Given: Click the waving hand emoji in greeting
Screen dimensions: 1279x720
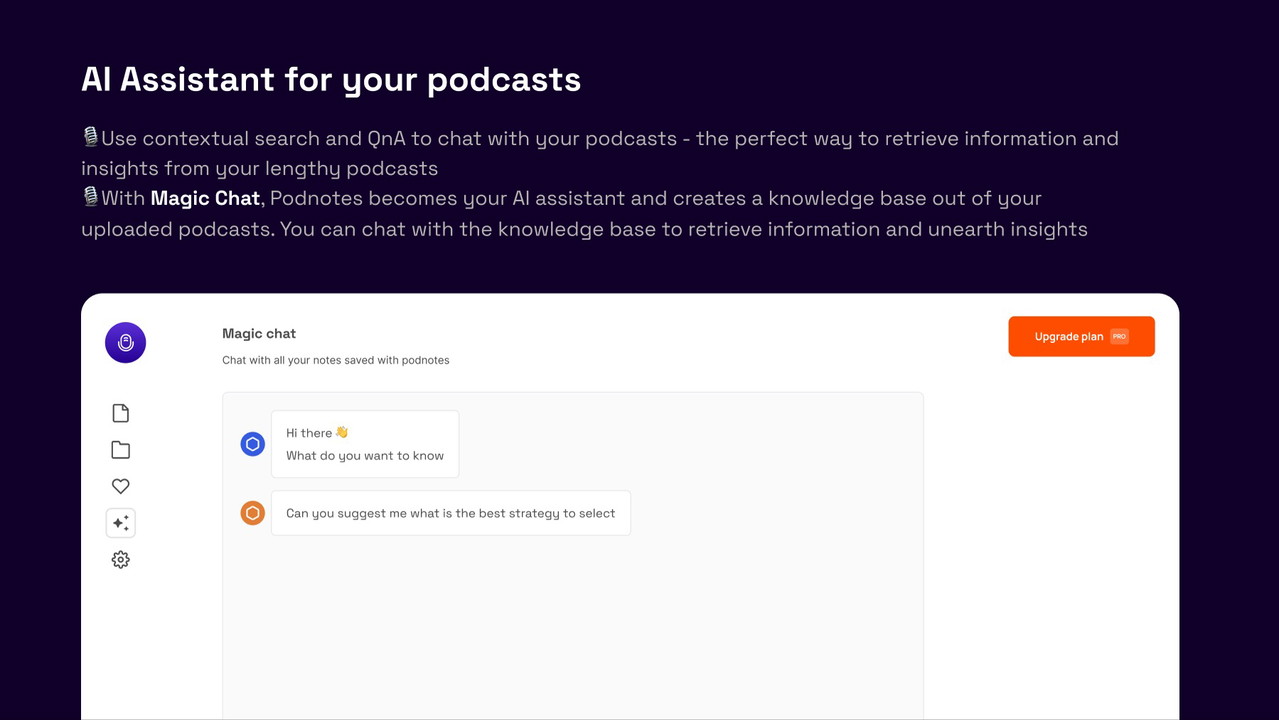Looking at the screenshot, I should [342, 432].
